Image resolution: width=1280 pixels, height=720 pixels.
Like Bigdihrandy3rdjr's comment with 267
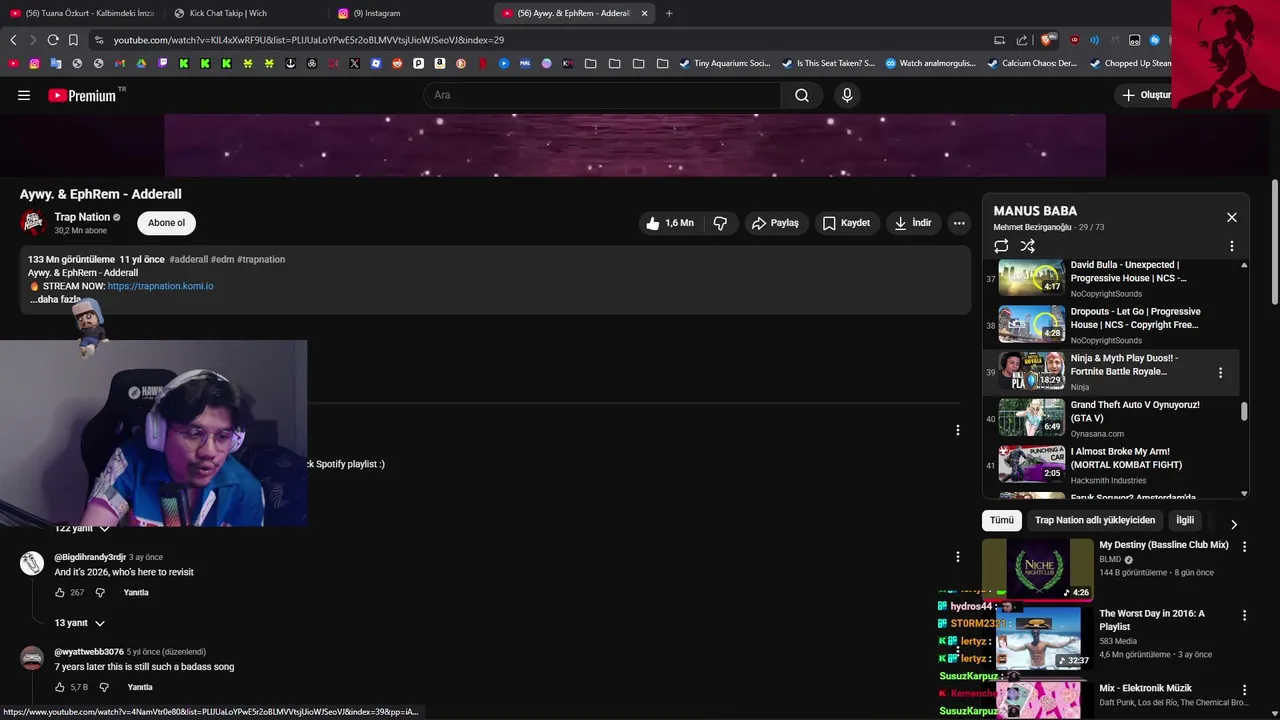point(60,593)
